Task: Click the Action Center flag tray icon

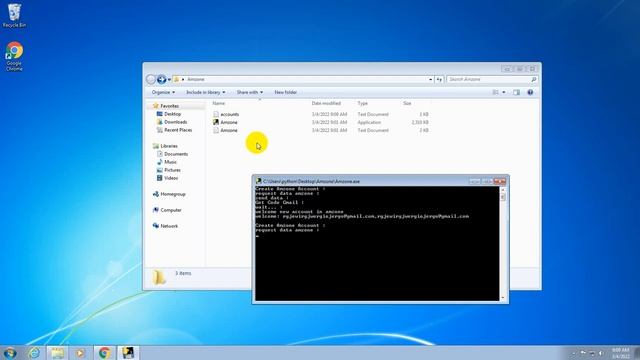Action: (x=583, y=353)
